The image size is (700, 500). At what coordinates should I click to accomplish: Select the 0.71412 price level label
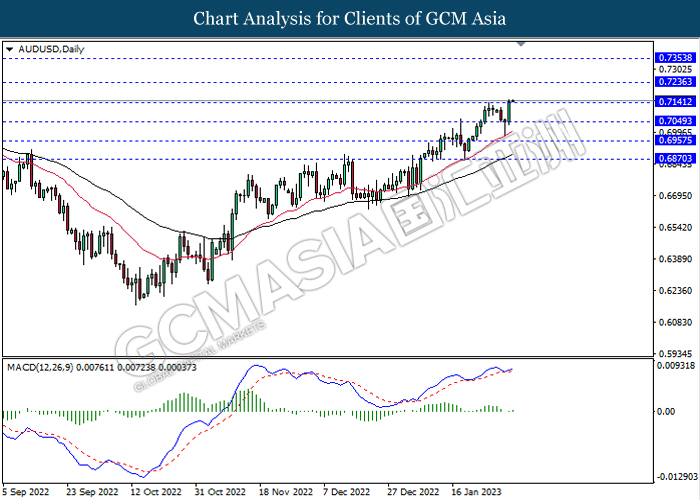(x=675, y=102)
